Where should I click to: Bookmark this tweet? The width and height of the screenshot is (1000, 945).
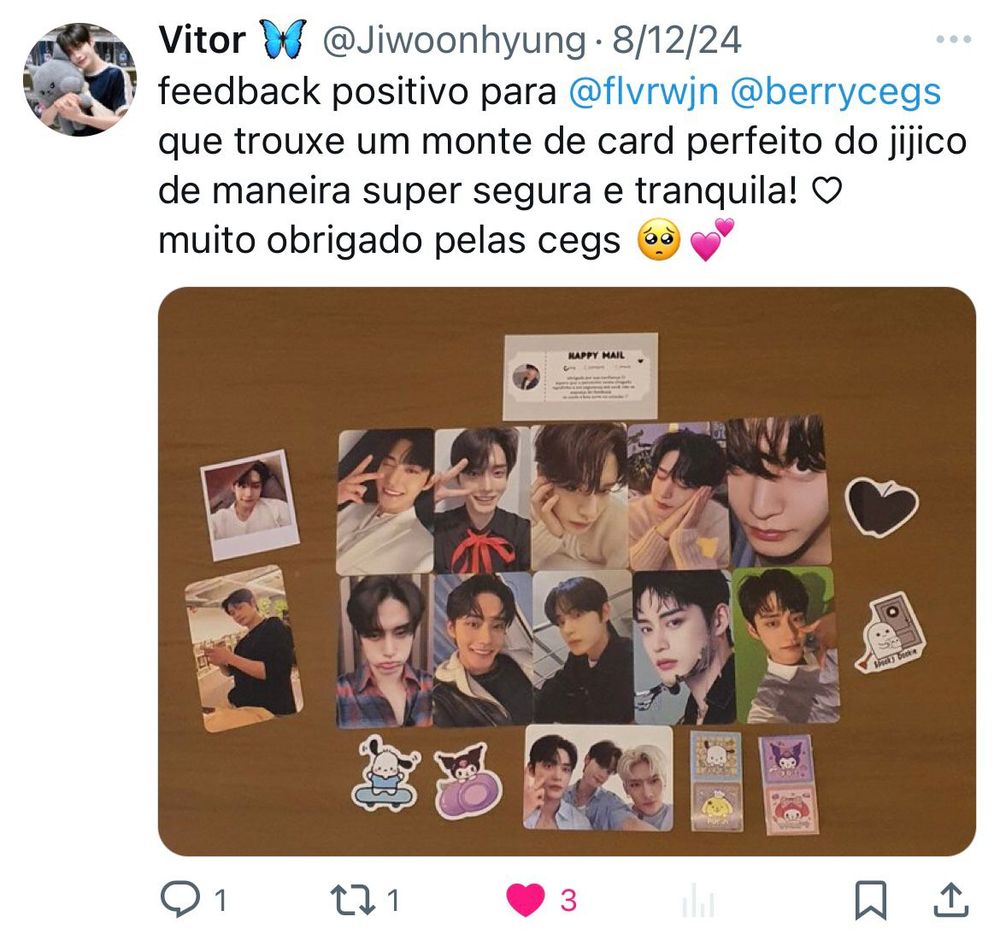point(871,900)
